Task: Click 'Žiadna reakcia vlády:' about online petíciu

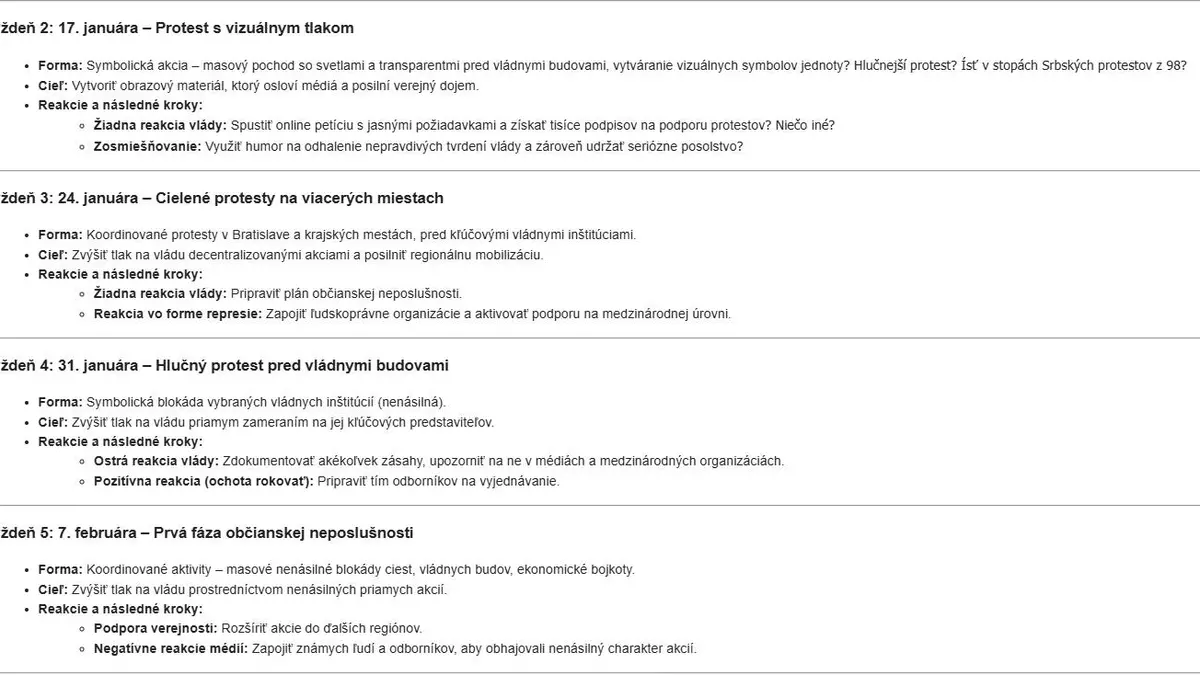Action: [160, 126]
